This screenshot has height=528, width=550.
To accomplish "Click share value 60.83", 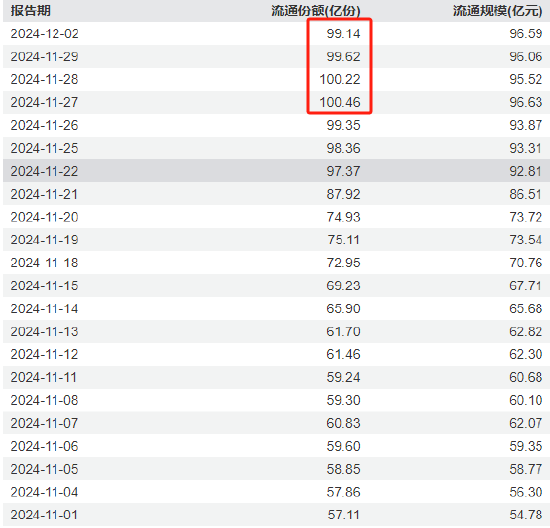I will tap(343, 423).
